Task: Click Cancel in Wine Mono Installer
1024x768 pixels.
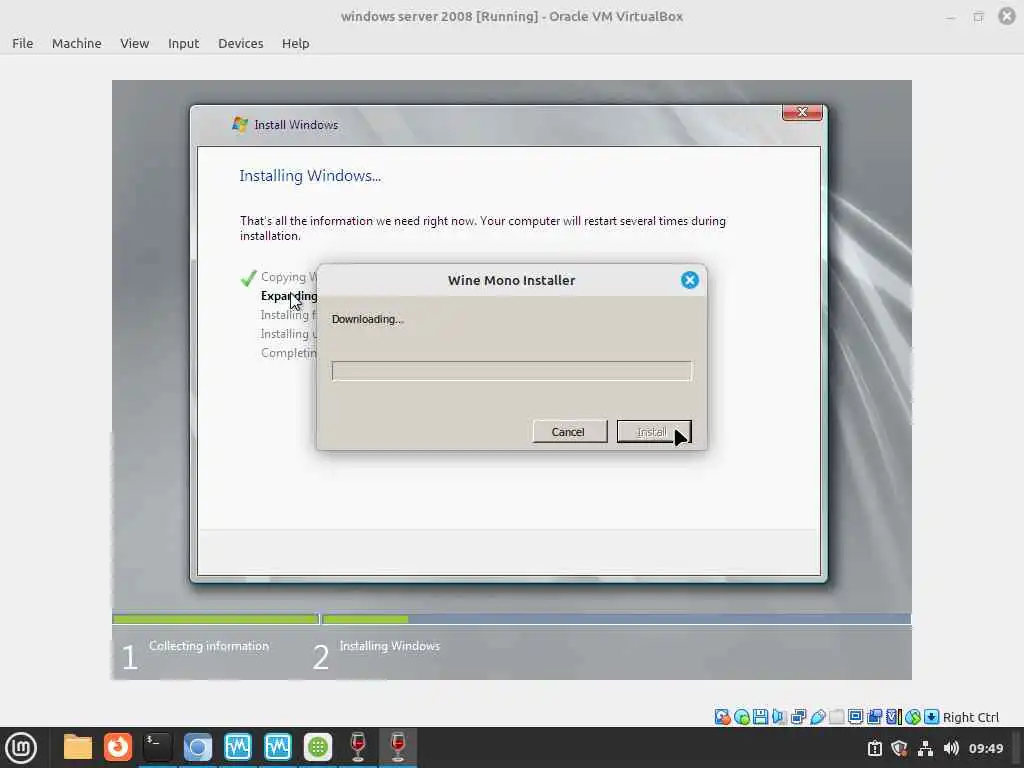Action: [569, 432]
